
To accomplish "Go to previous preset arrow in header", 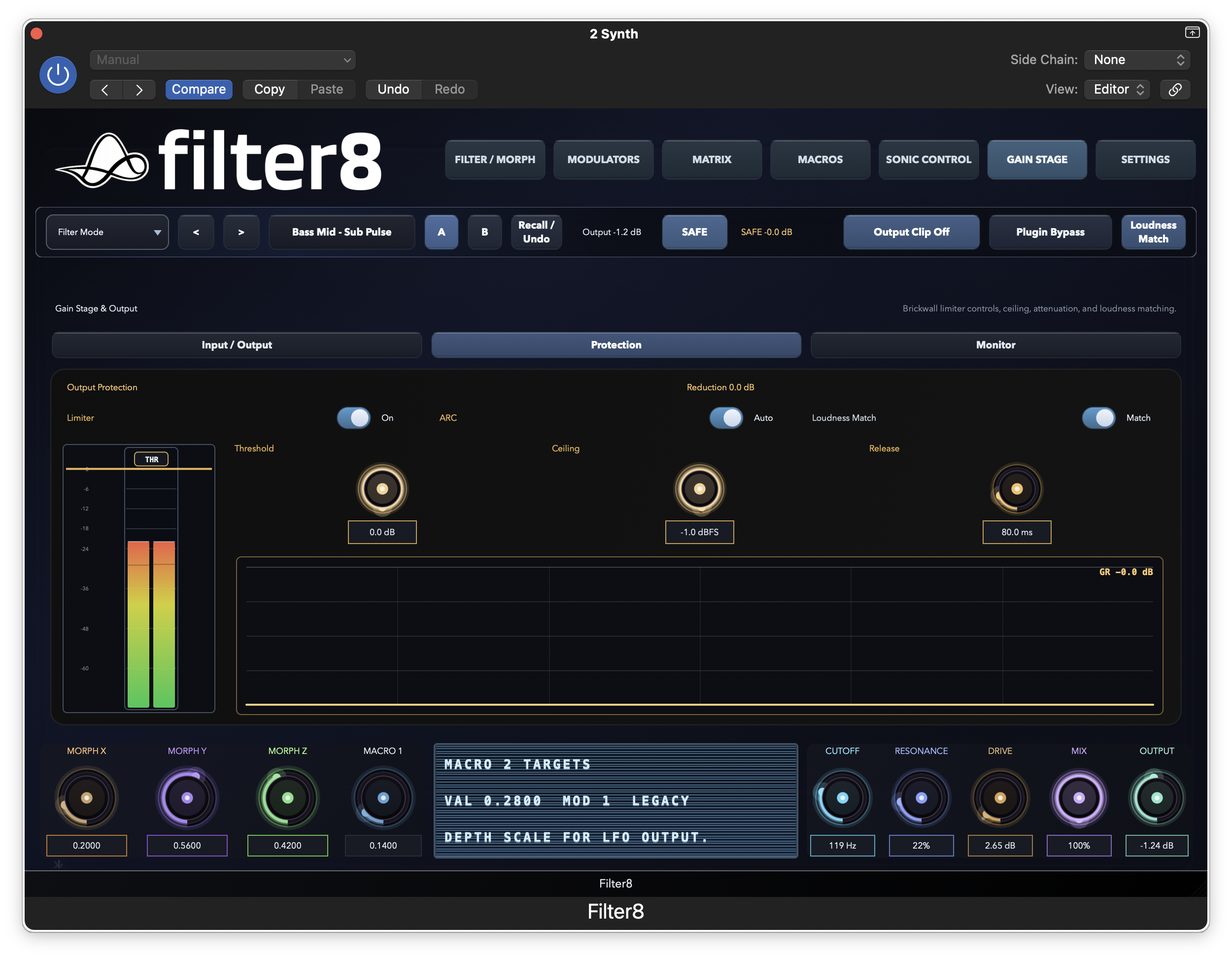I will point(105,90).
